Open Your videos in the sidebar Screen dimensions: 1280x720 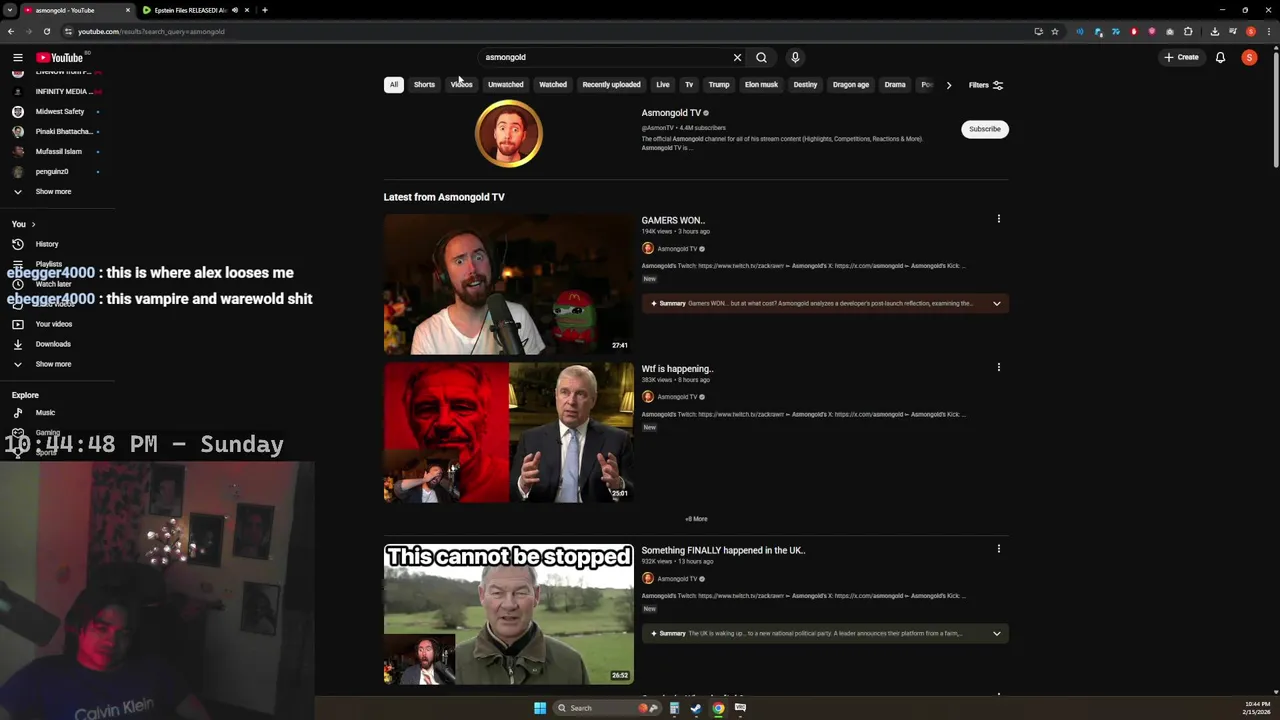(54, 324)
